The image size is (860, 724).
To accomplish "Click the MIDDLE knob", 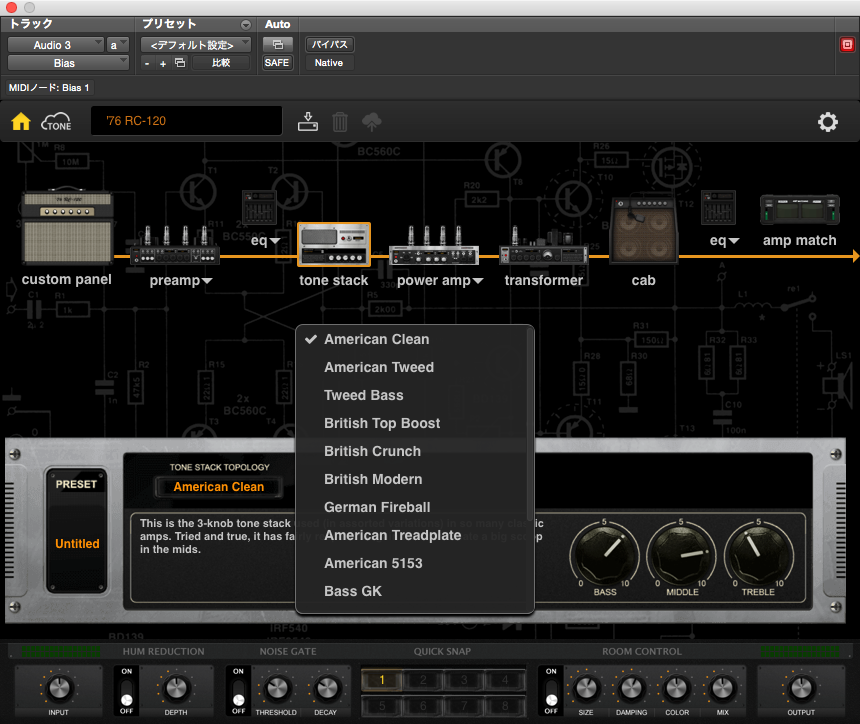I will [x=681, y=556].
